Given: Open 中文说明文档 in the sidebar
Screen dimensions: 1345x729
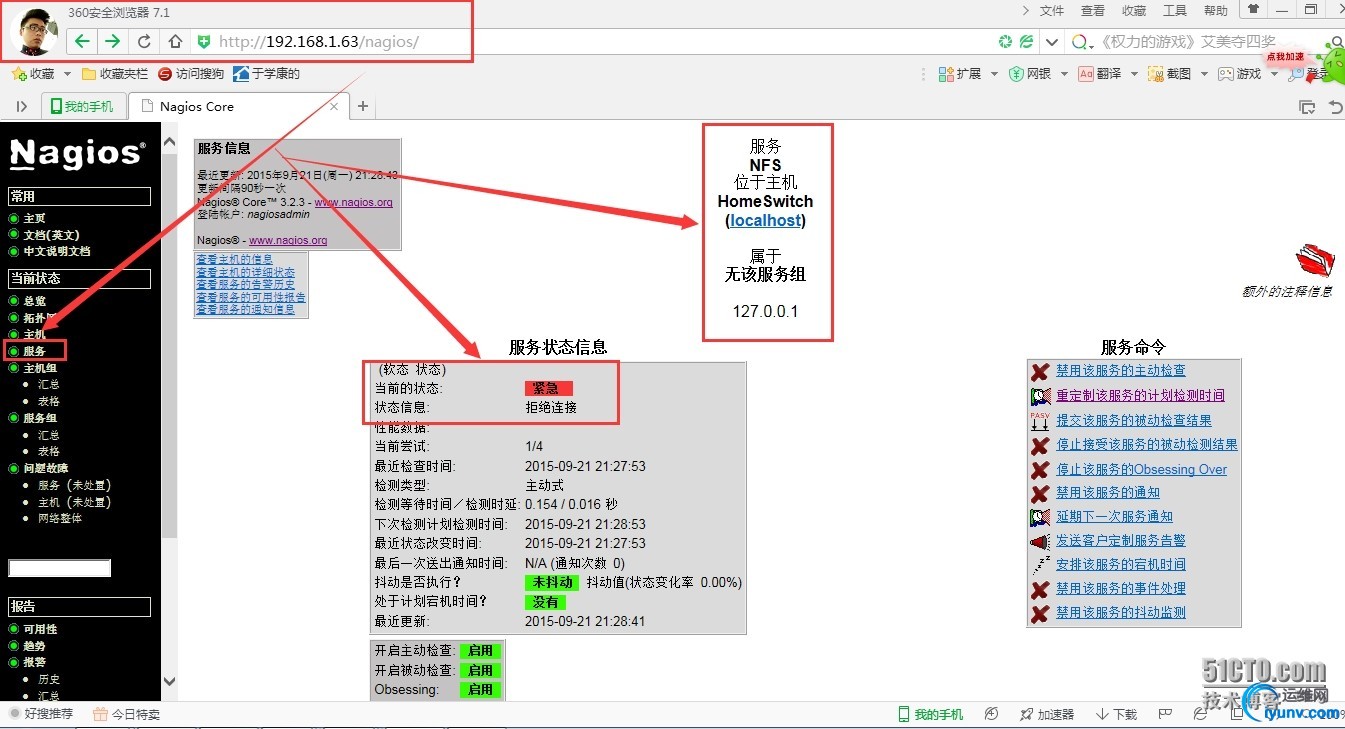Looking at the screenshot, I should 56,251.
